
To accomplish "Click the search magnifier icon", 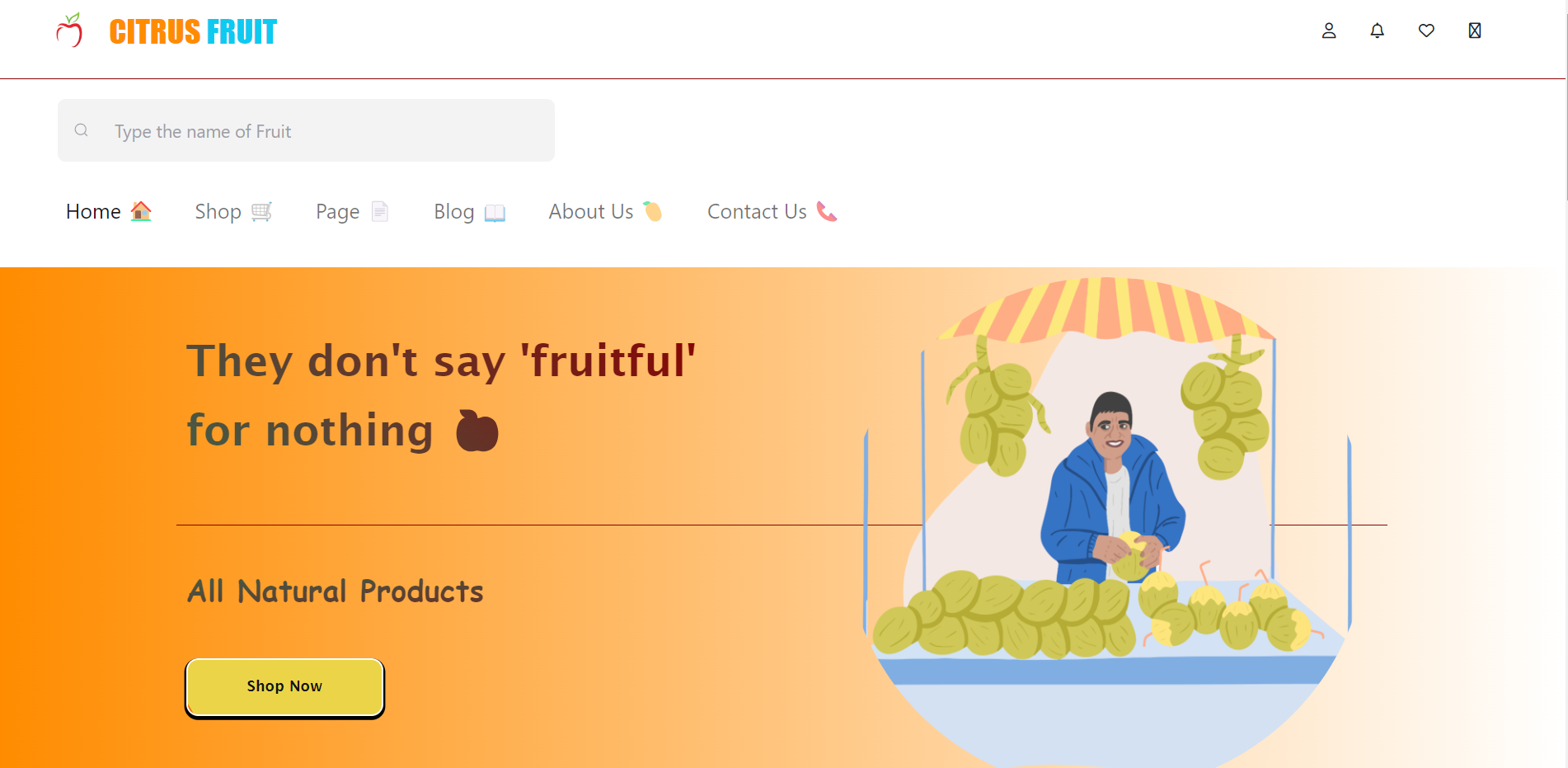I will [x=81, y=130].
